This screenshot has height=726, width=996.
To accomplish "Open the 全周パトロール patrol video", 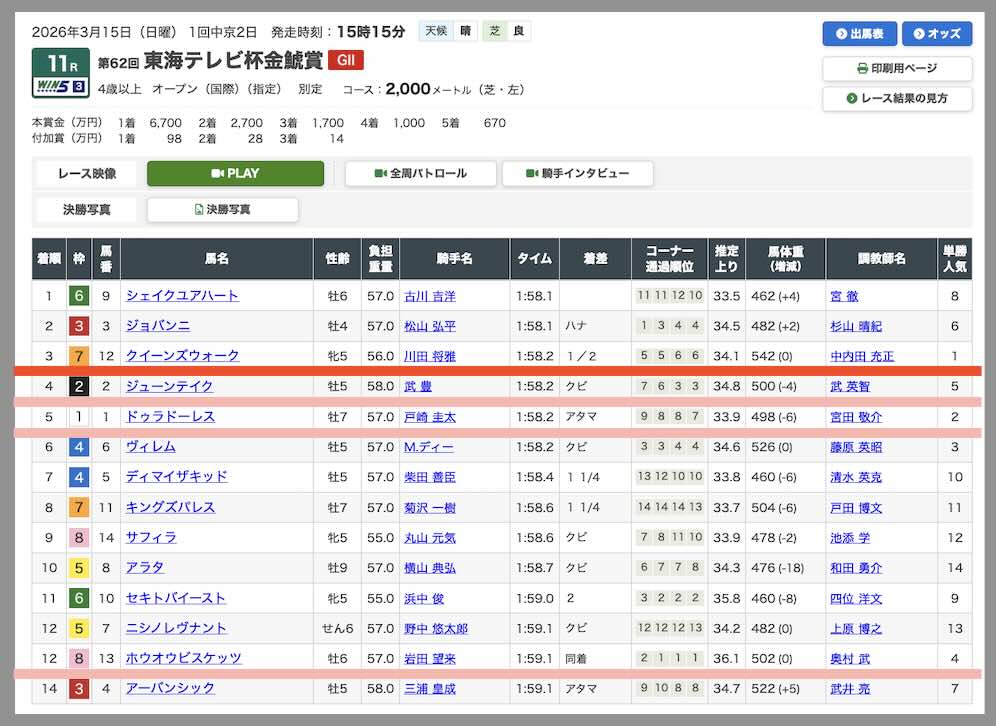I will coord(419,173).
